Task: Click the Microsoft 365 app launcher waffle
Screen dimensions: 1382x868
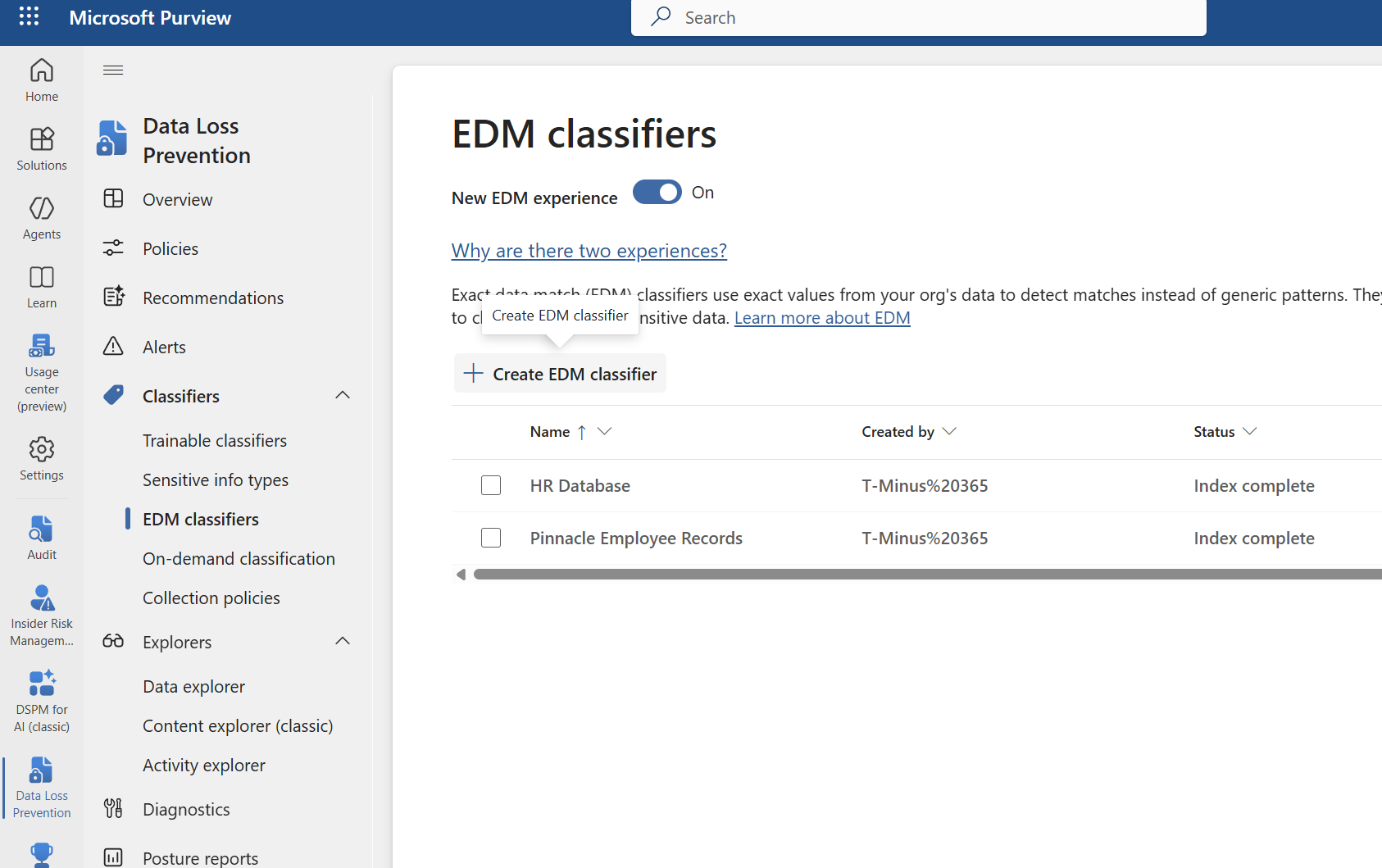Action: pos(29,16)
